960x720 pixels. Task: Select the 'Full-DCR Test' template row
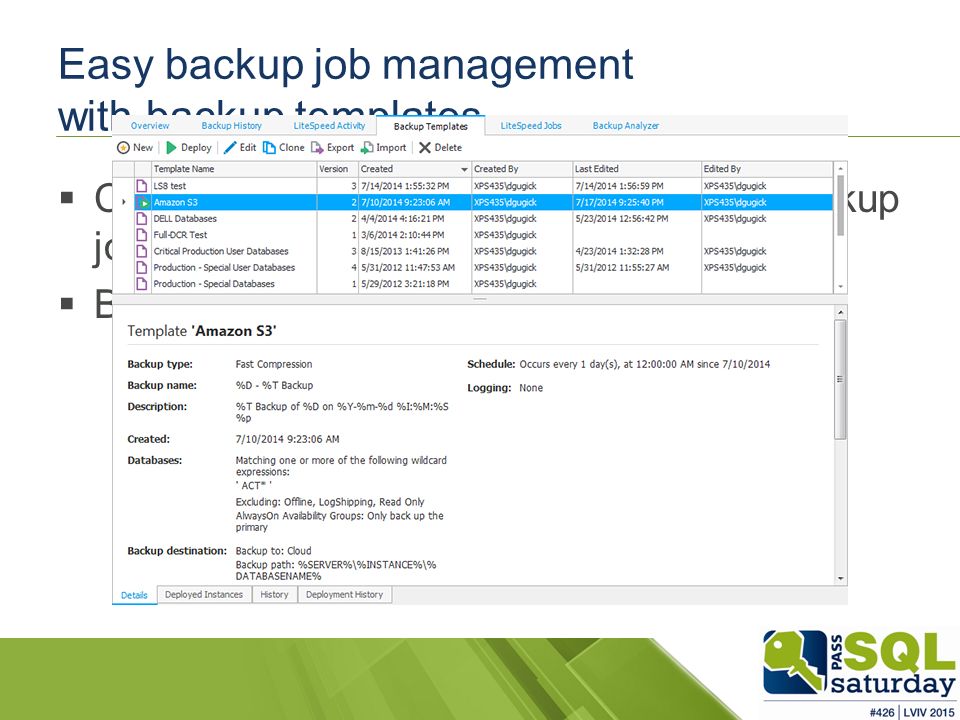tap(473, 234)
